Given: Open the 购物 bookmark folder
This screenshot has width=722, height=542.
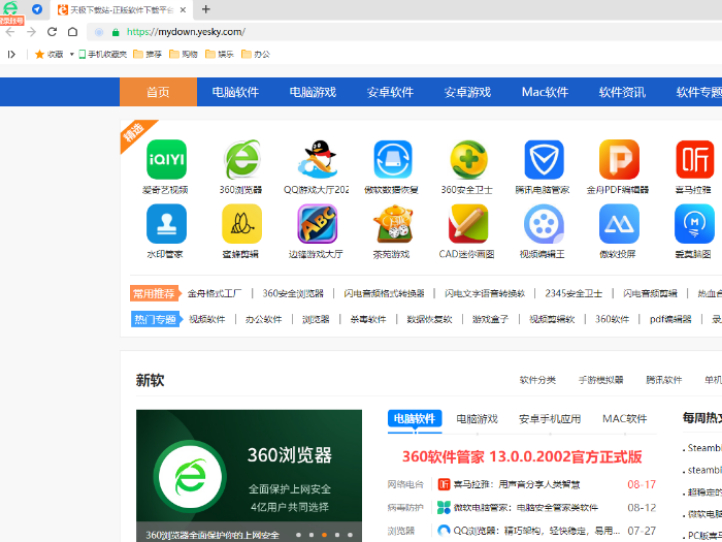Looking at the screenshot, I should pyautogui.click(x=183, y=54).
